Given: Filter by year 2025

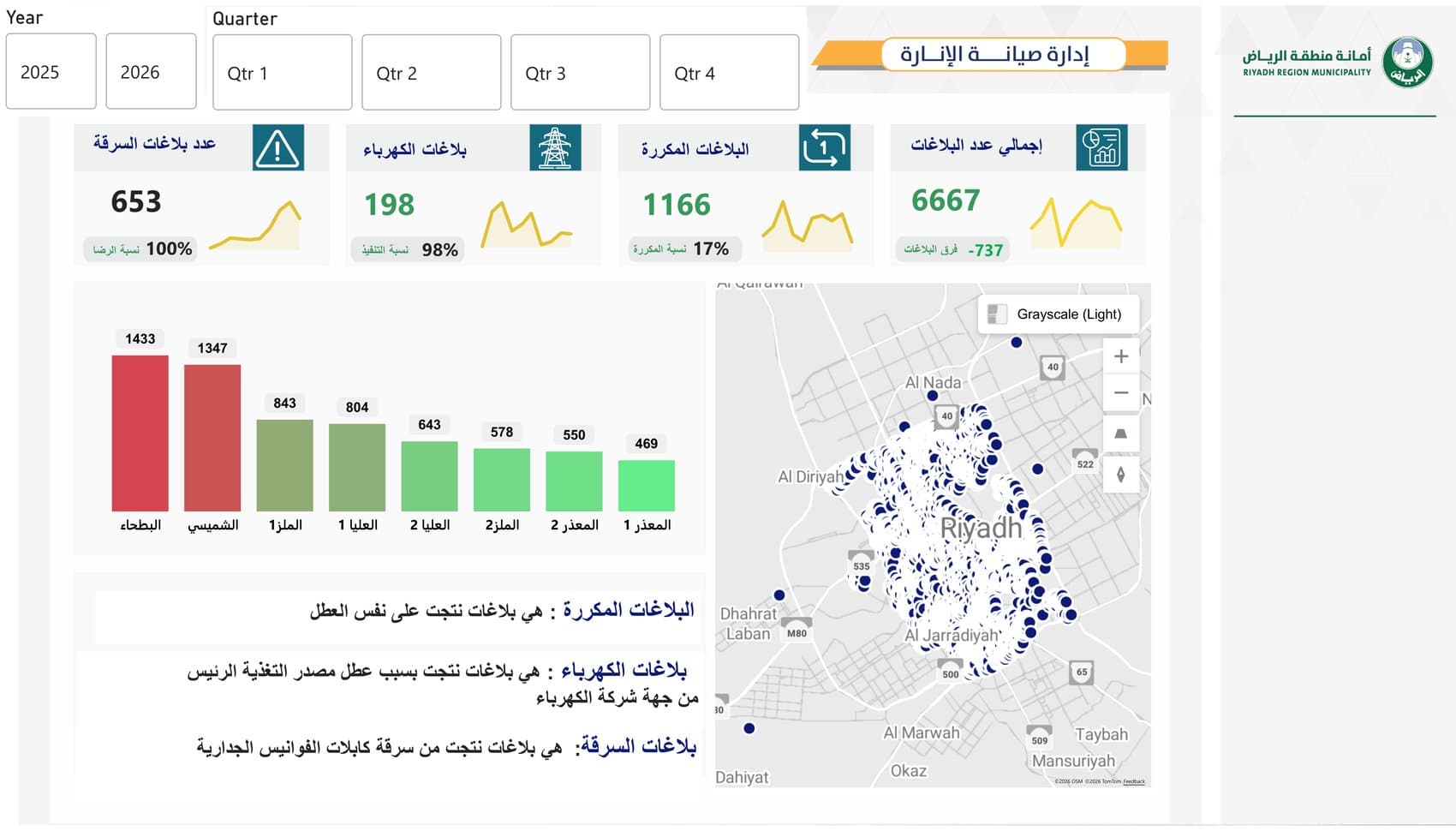Looking at the screenshot, I should point(51,72).
